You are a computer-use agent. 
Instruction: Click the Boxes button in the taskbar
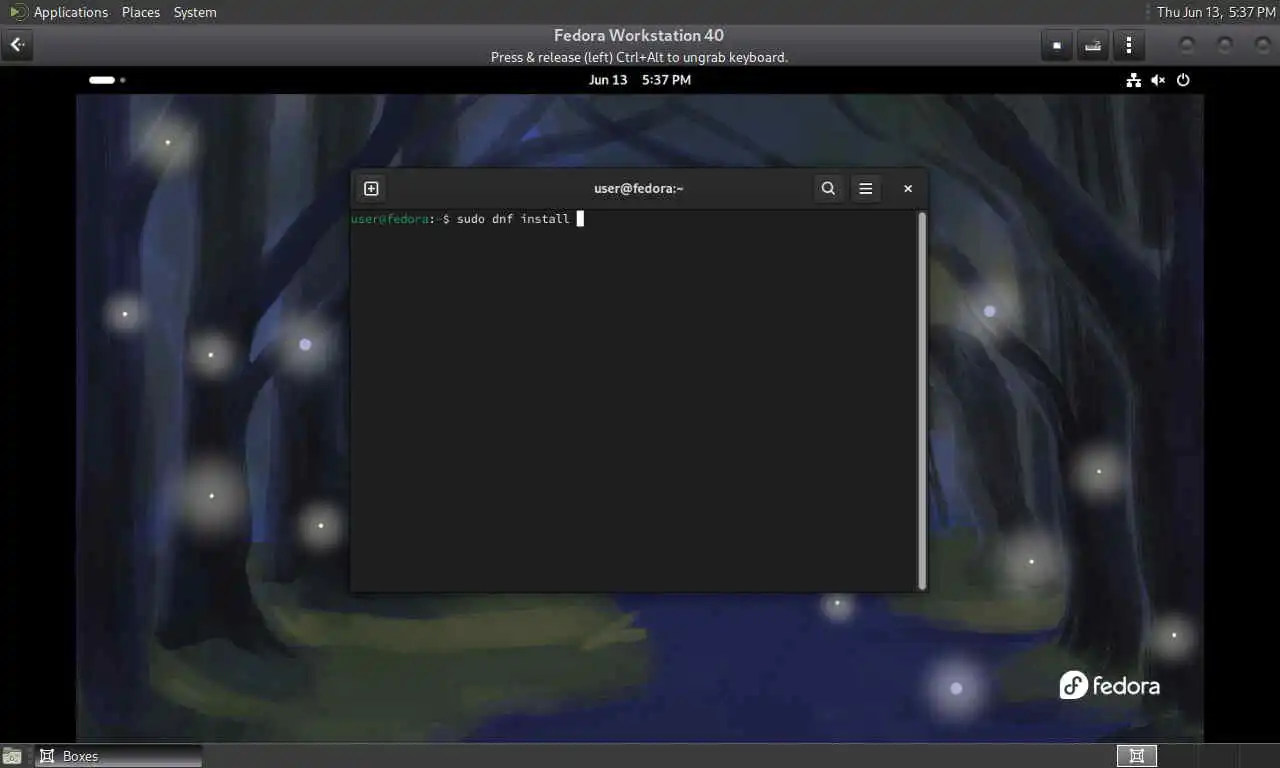point(119,756)
